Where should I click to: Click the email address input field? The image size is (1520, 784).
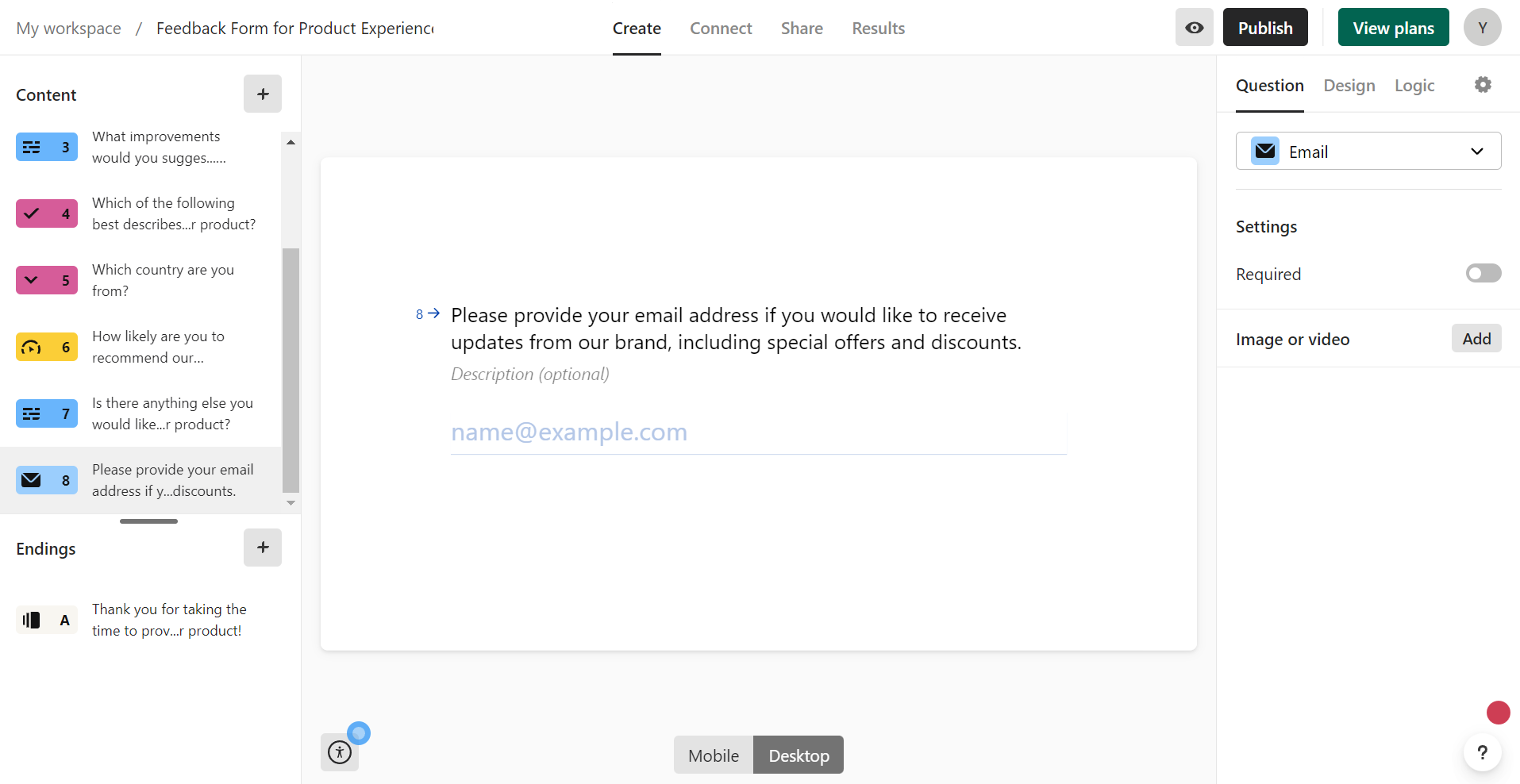[758, 432]
